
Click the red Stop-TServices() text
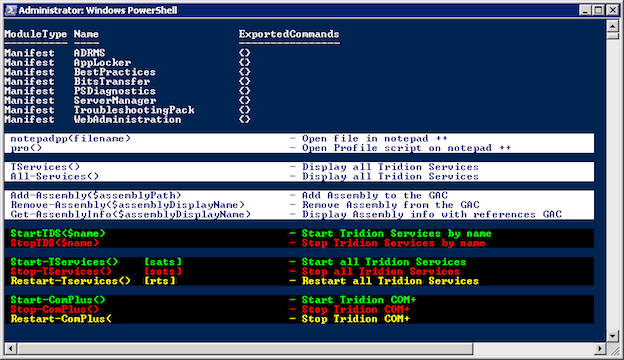pos(61,272)
